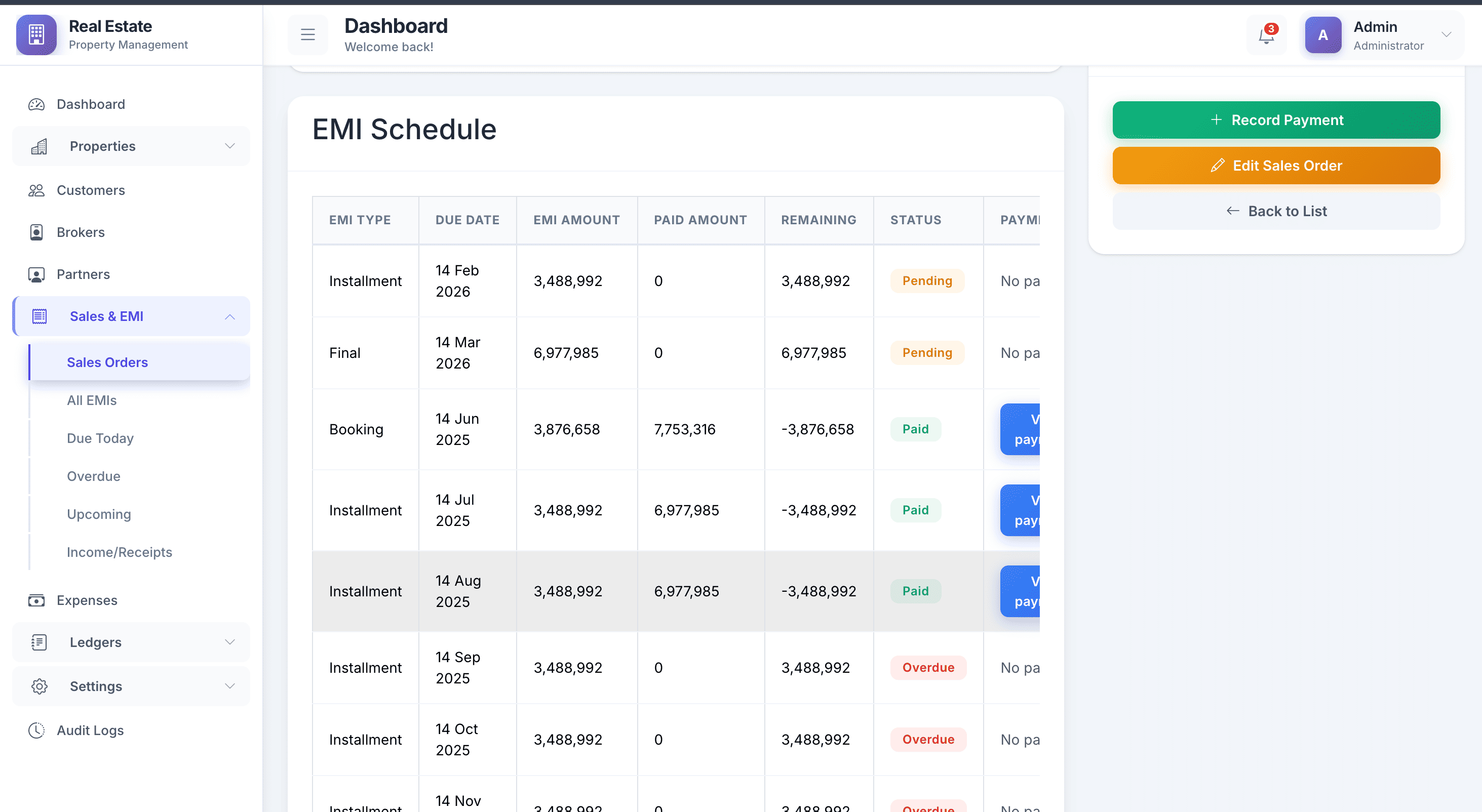The width and height of the screenshot is (1482, 812).
Task: Click the Real Estate building logo
Action: point(36,35)
